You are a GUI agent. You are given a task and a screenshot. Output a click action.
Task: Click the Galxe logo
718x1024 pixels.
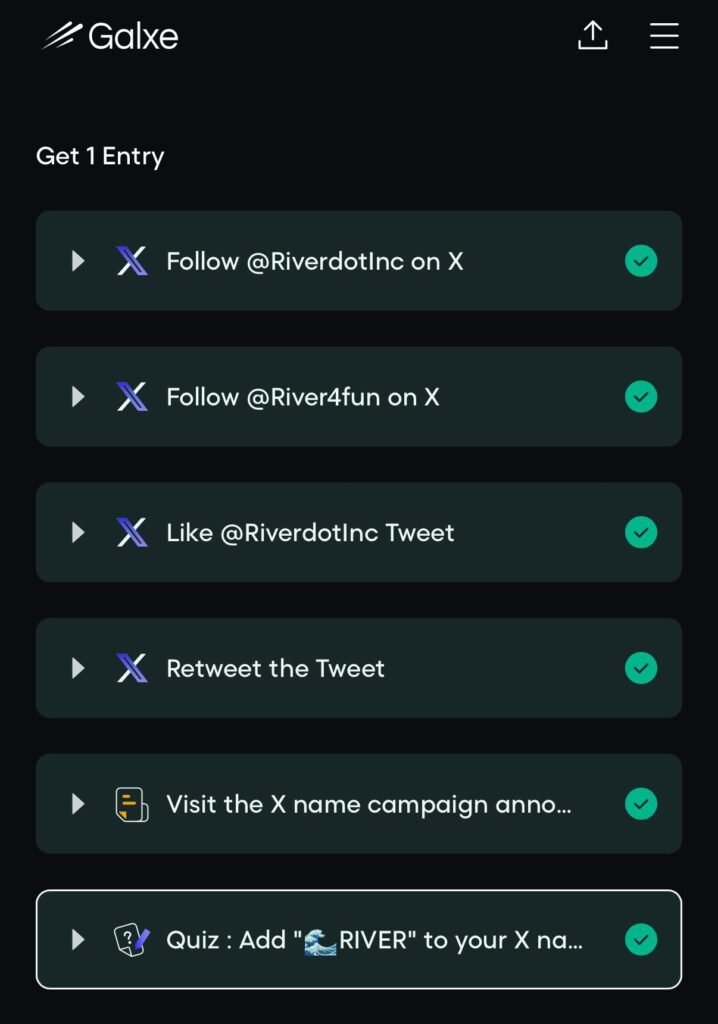click(x=110, y=37)
